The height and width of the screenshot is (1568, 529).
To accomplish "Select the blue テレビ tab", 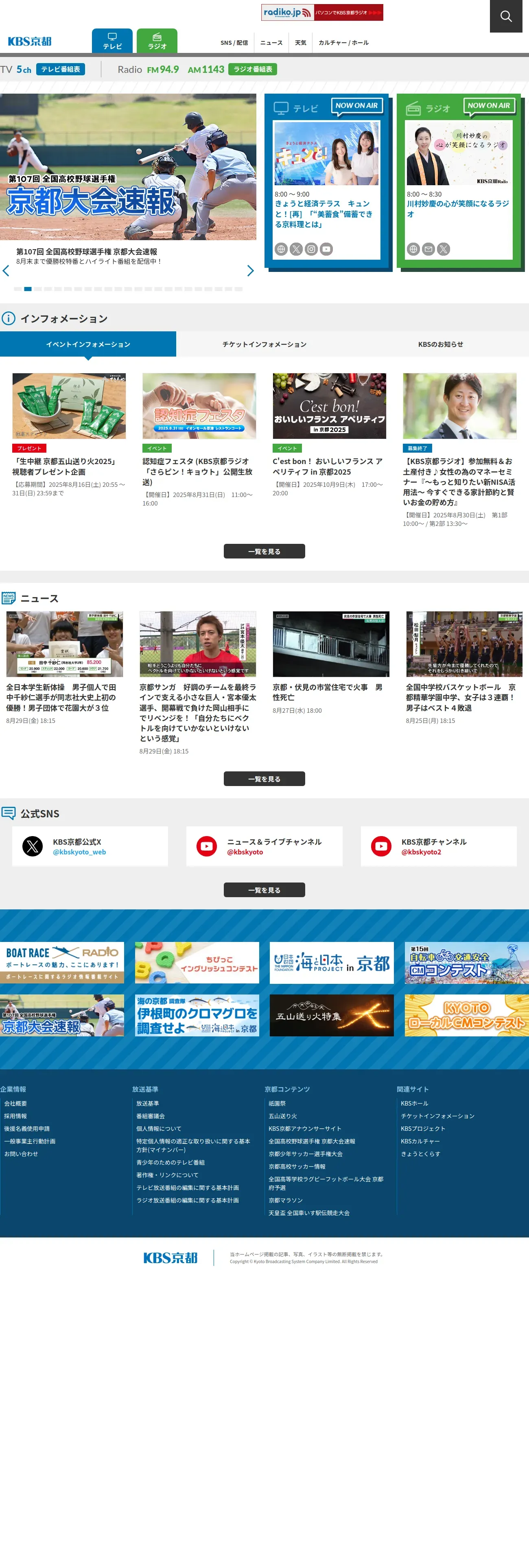I will (x=112, y=41).
